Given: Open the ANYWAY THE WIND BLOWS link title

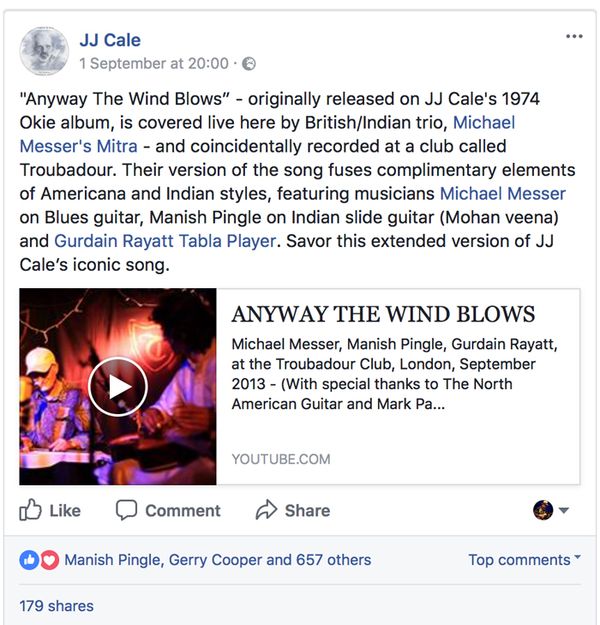Looking at the screenshot, I should coord(383,314).
